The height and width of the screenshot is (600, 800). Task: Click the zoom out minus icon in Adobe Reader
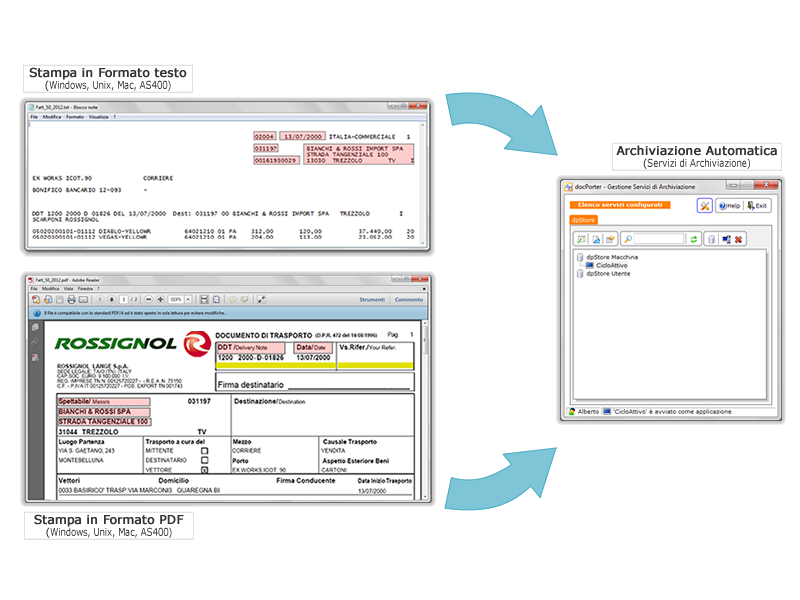148,299
